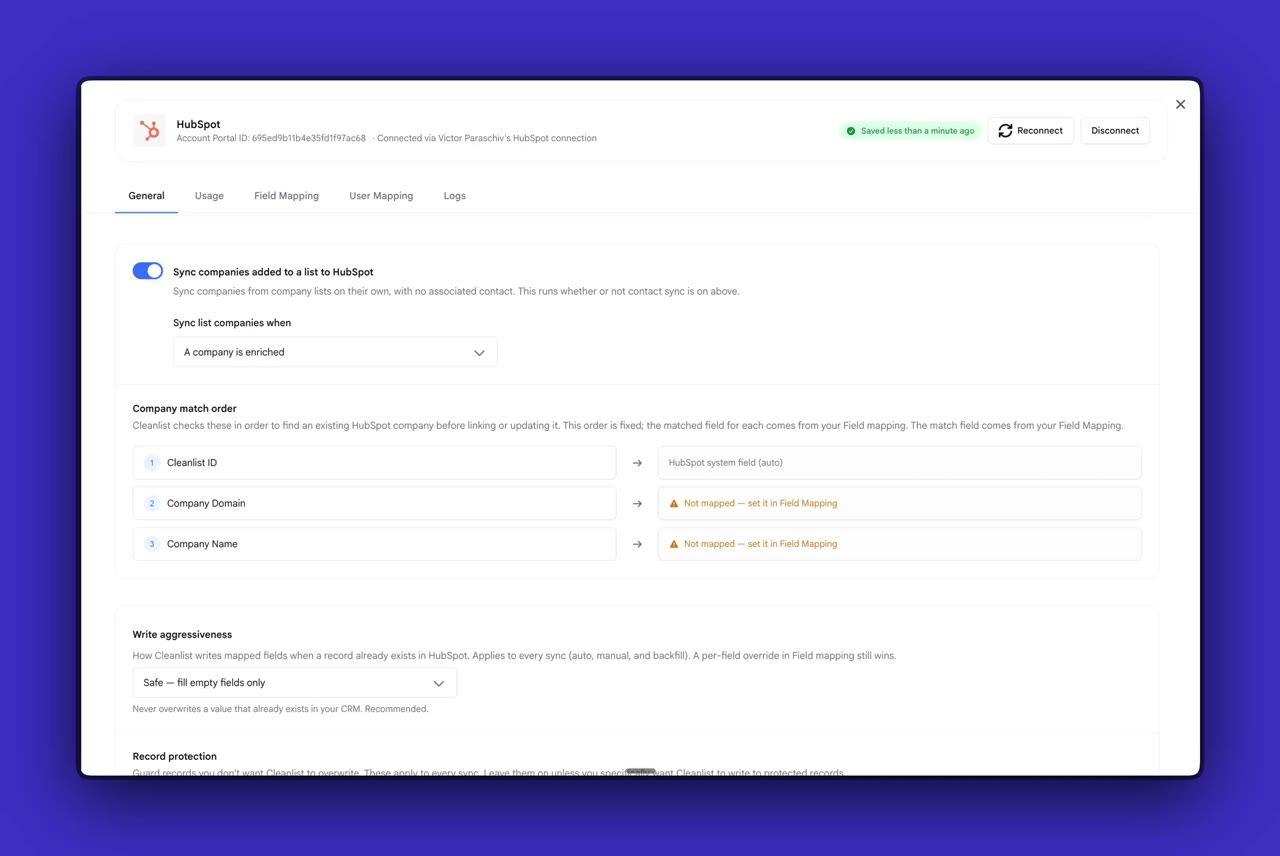
Task: Disable Sync companies added to a list toggle
Action: pyautogui.click(x=148, y=271)
